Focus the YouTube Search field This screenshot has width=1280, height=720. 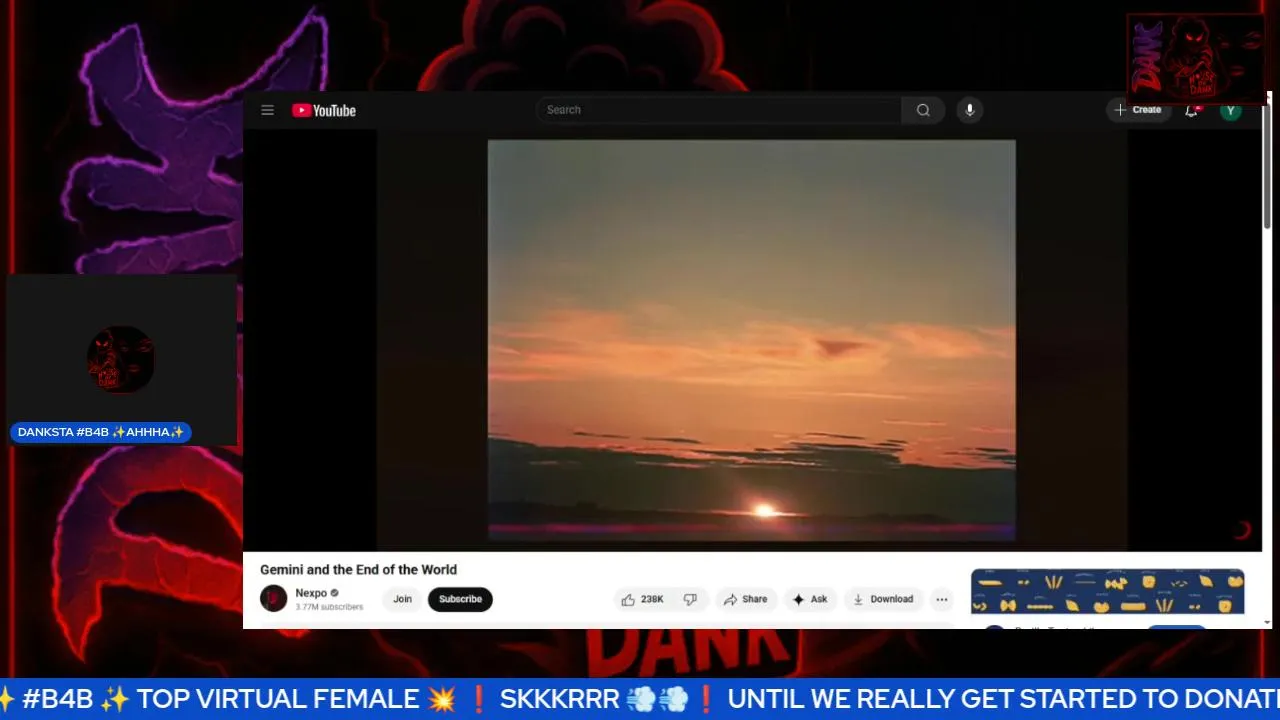[719, 110]
